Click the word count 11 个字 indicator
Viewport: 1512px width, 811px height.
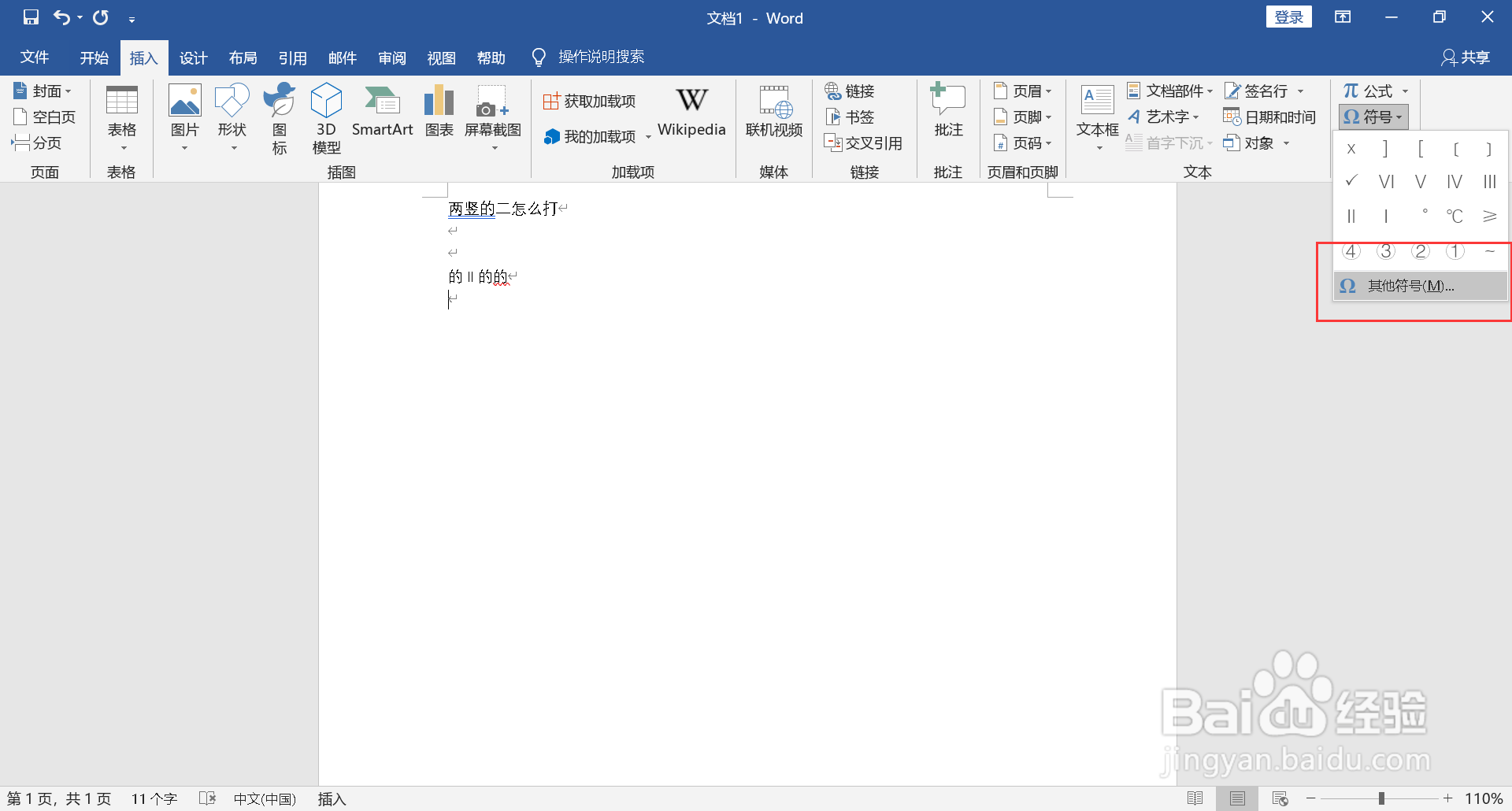154,798
